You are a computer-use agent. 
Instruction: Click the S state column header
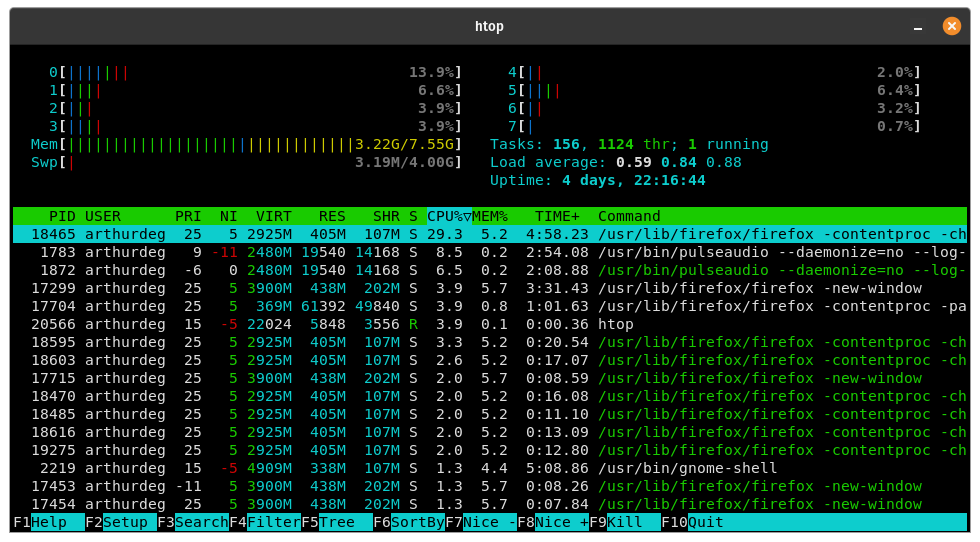413,216
